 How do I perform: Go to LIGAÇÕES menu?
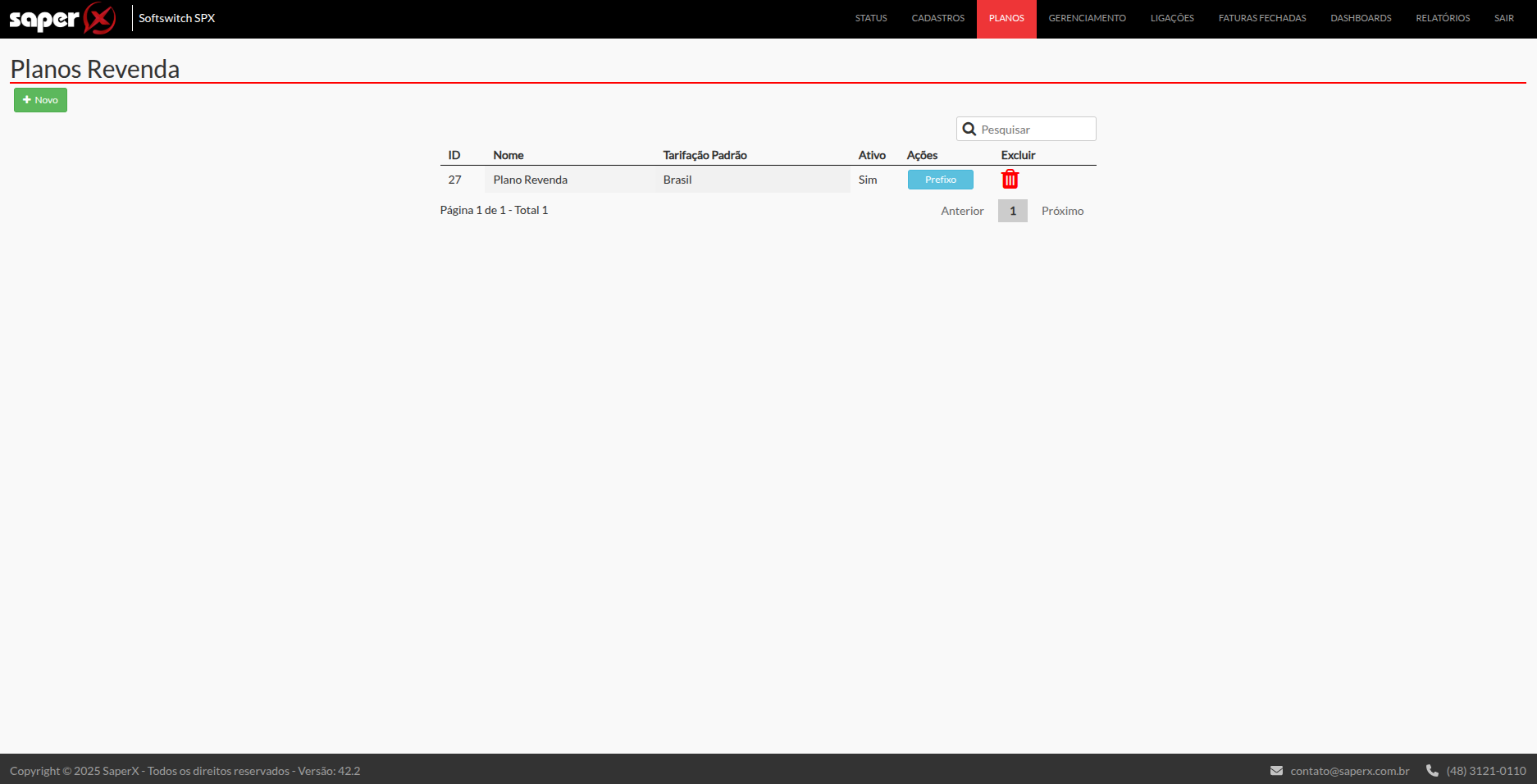(1172, 18)
